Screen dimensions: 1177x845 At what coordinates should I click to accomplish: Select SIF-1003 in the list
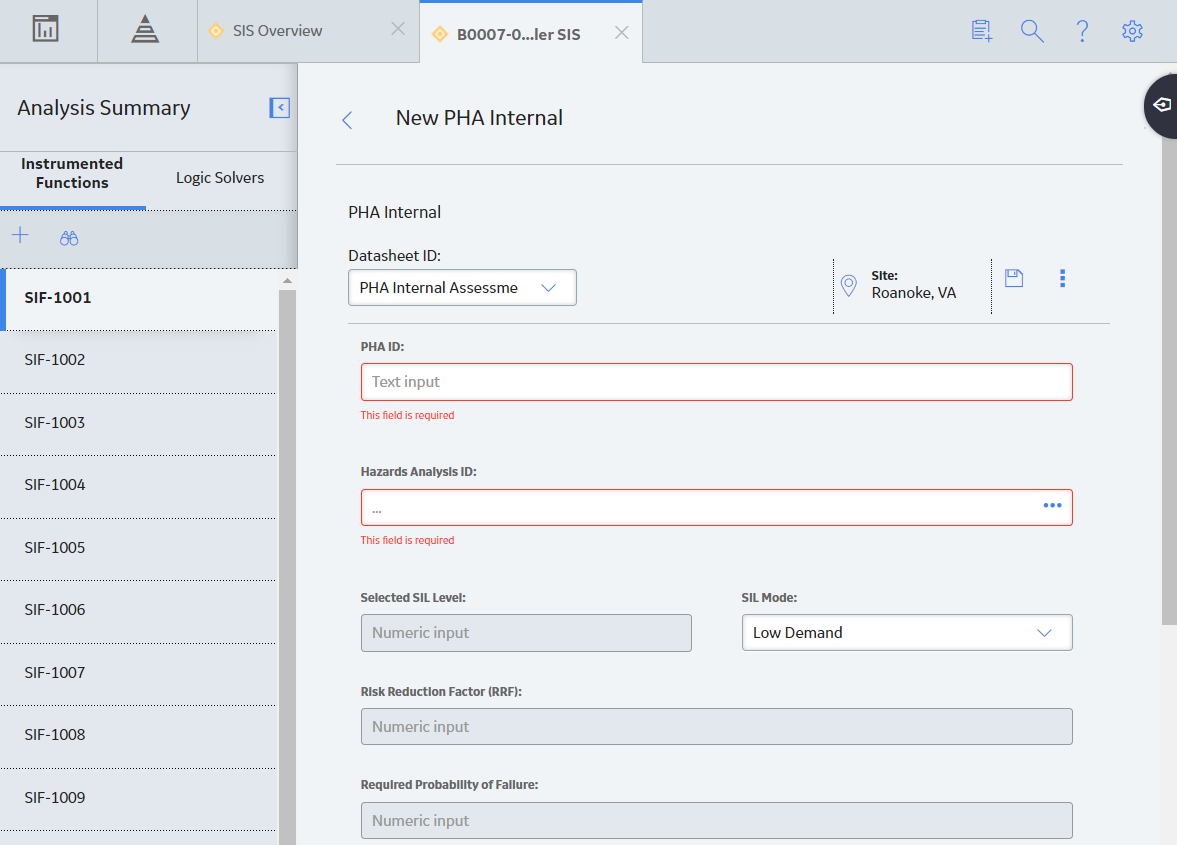tap(139, 423)
